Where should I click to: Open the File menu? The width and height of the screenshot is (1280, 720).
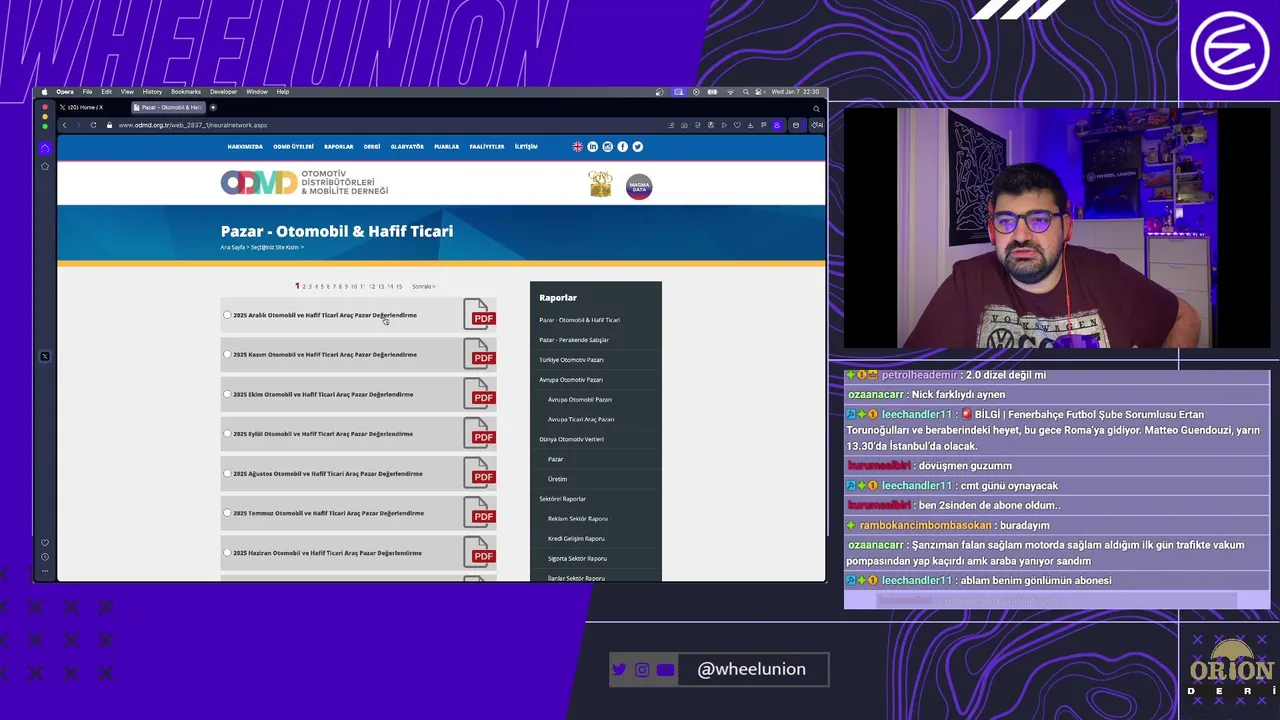point(87,92)
